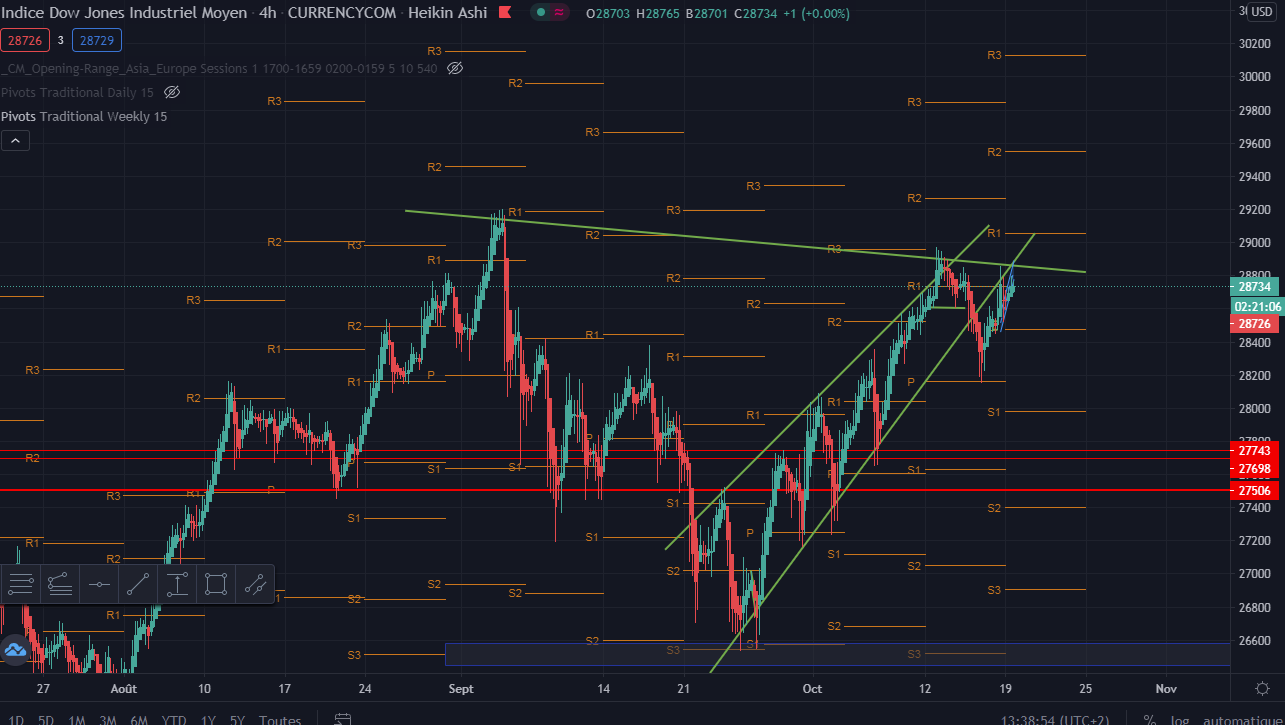Select the Toutes date range
This screenshot has width=1285, height=725.
click(280, 719)
